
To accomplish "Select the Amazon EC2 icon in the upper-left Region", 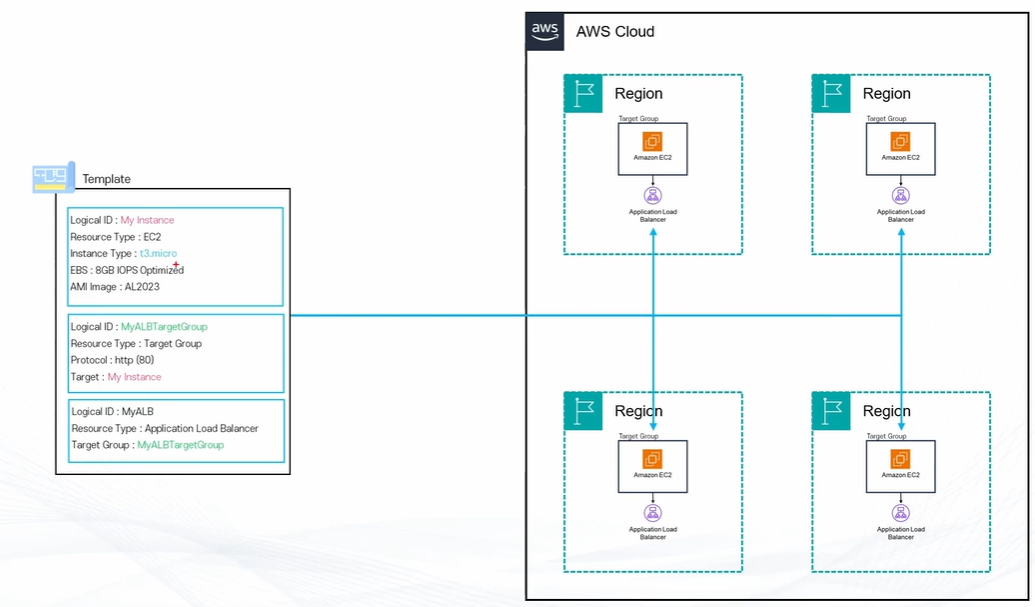I will point(652,141).
